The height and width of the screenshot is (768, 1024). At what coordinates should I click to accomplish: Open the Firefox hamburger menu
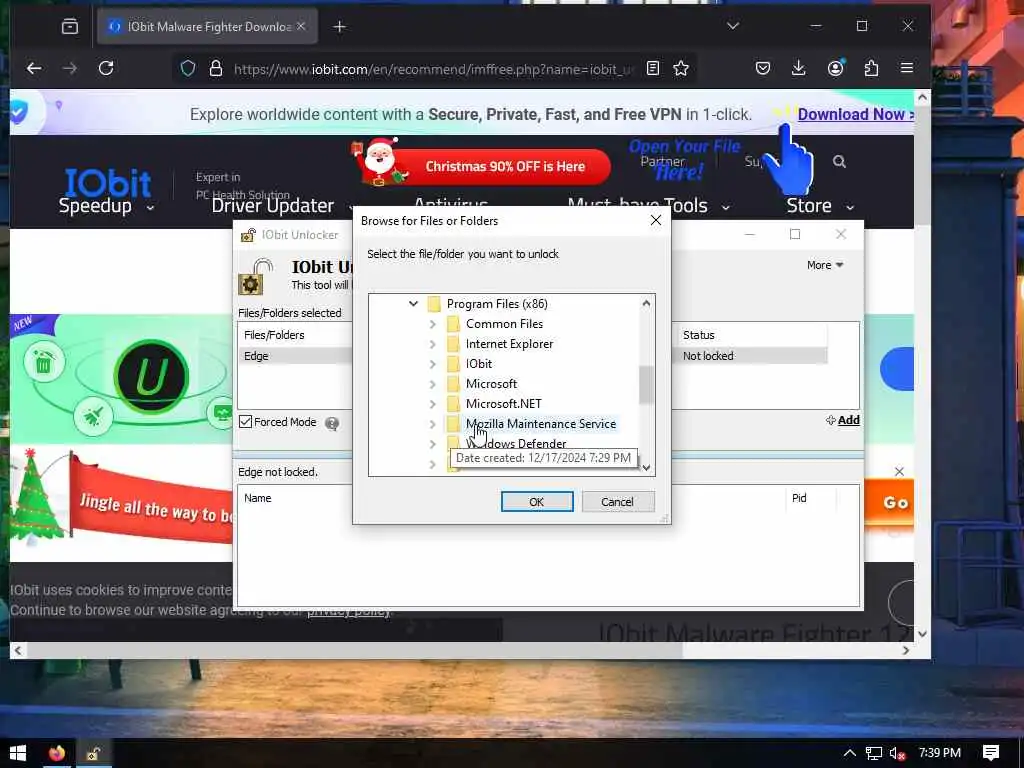click(x=906, y=68)
